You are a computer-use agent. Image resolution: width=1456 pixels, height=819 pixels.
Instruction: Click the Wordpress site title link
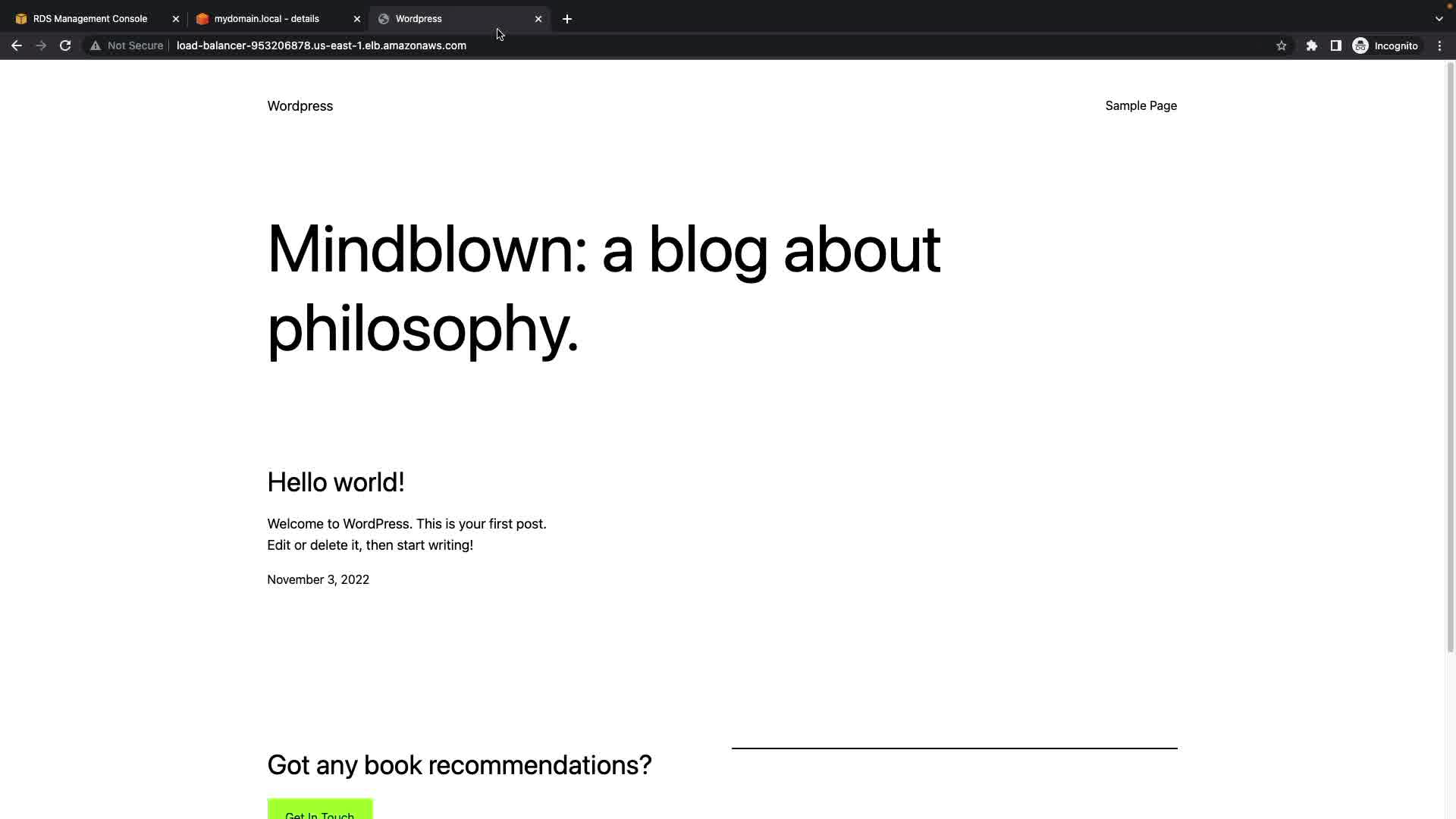pos(300,106)
